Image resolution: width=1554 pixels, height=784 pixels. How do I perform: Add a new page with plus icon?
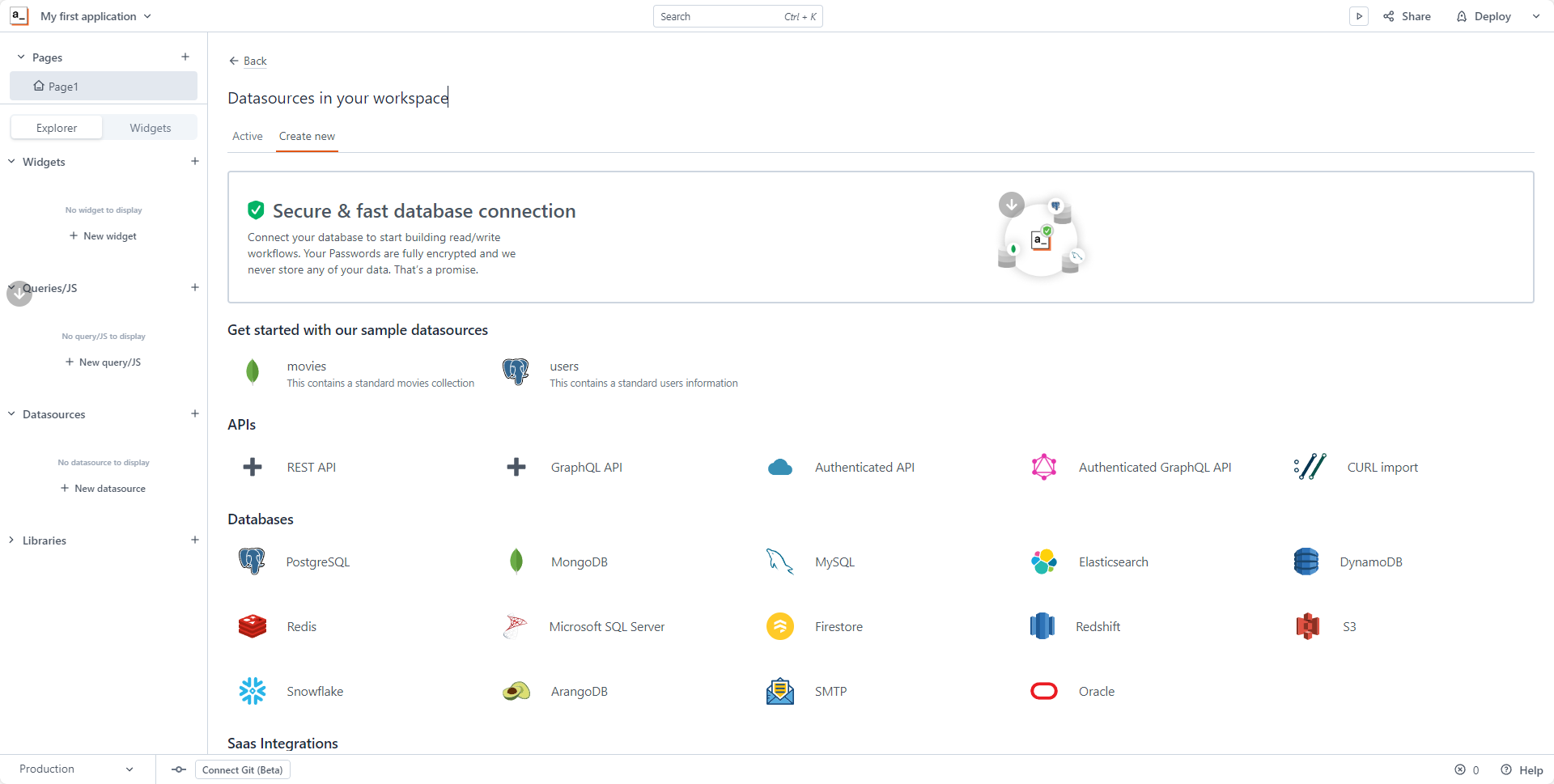(x=185, y=57)
